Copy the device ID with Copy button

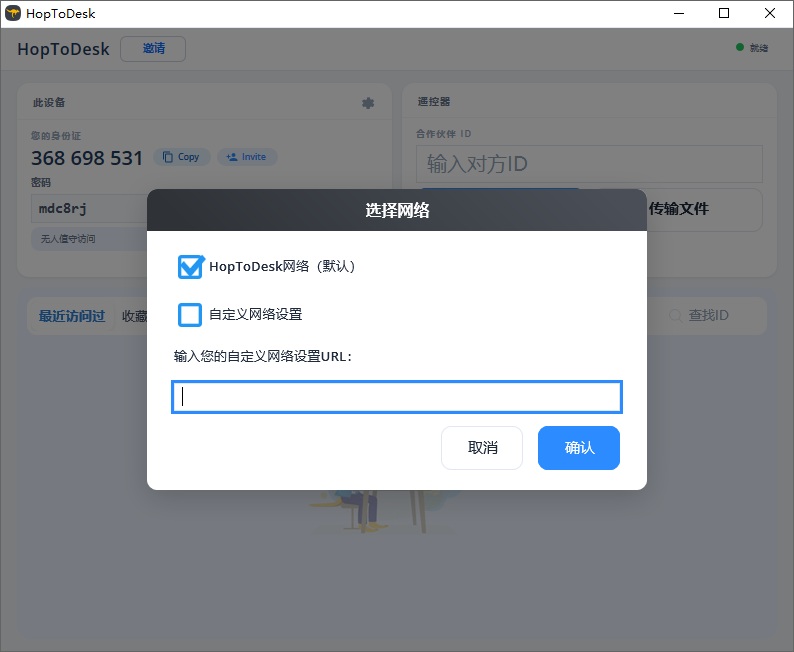click(x=182, y=157)
